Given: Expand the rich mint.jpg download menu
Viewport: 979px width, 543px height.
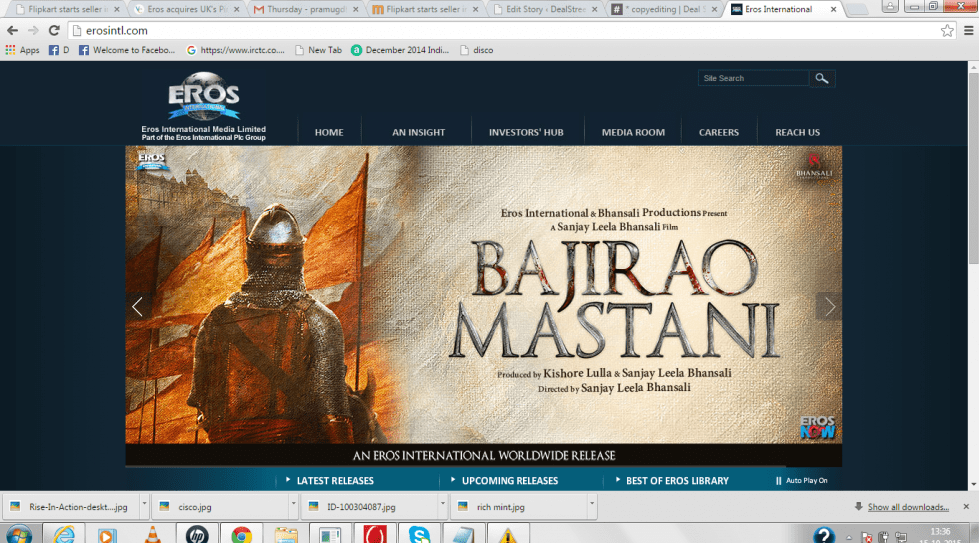Looking at the screenshot, I should (592, 506).
